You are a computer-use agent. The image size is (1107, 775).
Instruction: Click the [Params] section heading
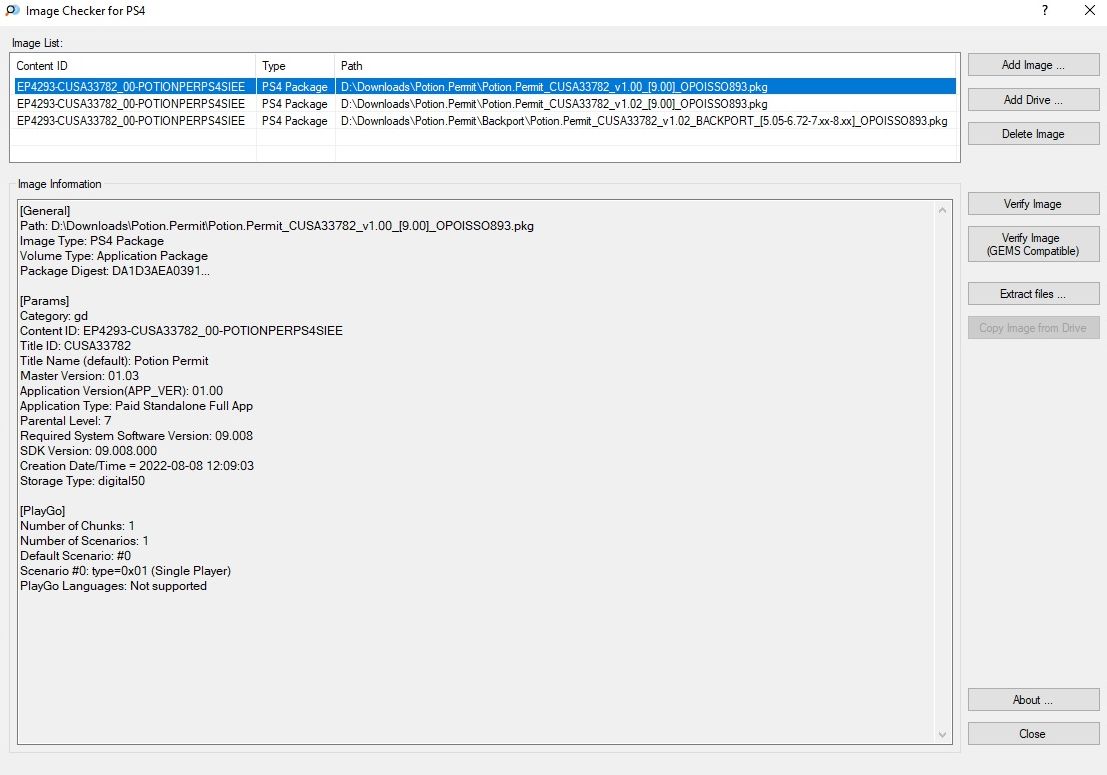point(44,301)
